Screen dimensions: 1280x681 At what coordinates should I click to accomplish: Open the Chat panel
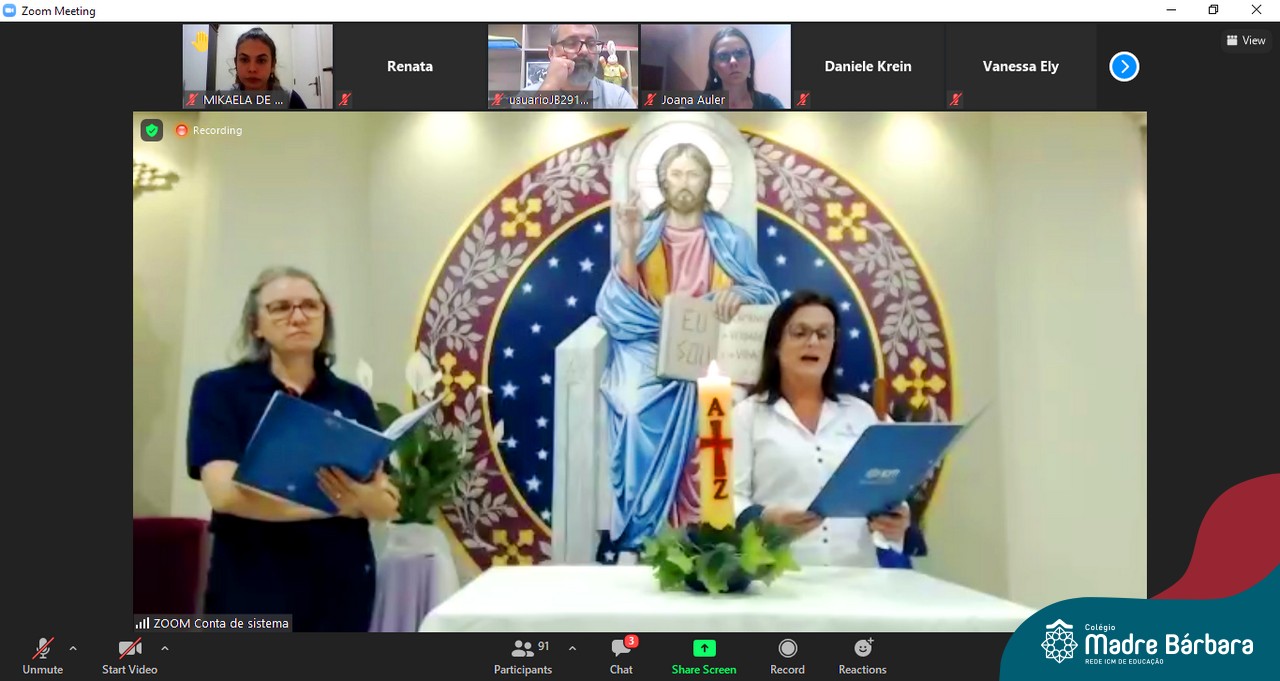pyautogui.click(x=621, y=656)
